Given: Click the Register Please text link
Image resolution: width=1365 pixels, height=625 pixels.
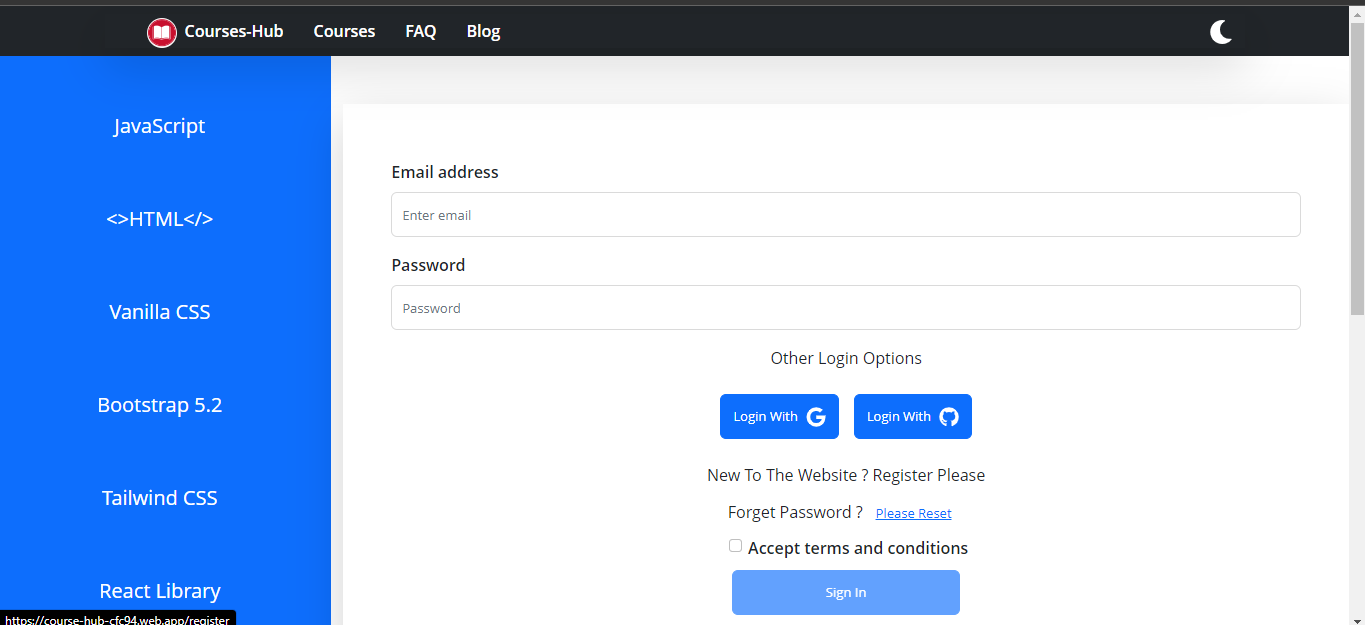Looking at the screenshot, I should (928, 475).
